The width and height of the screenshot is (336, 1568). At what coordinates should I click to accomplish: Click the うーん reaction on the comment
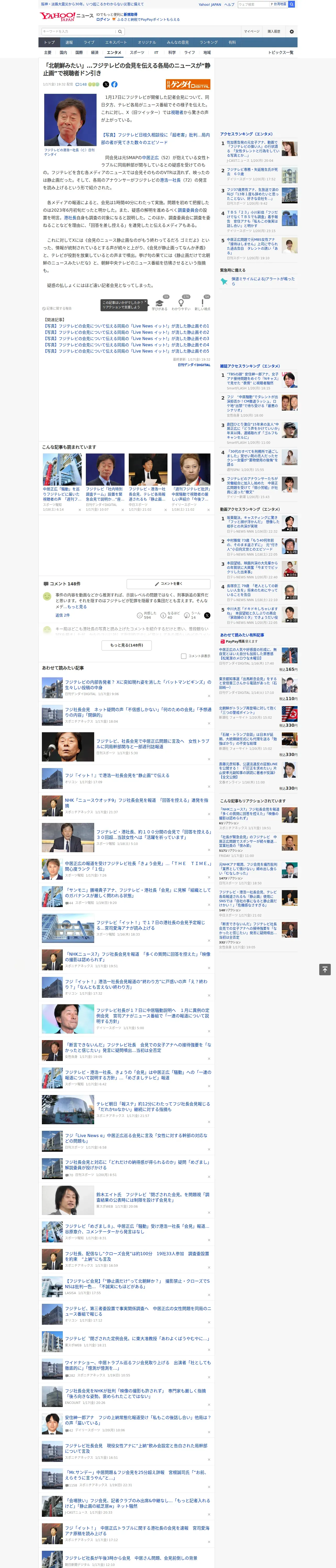click(x=192, y=615)
